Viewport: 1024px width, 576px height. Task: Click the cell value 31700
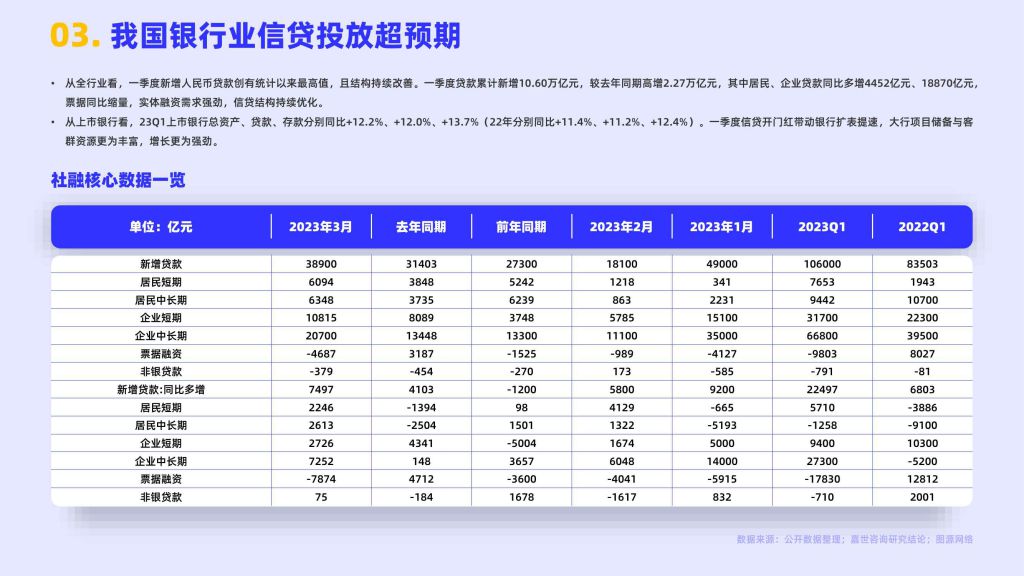coord(822,317)
